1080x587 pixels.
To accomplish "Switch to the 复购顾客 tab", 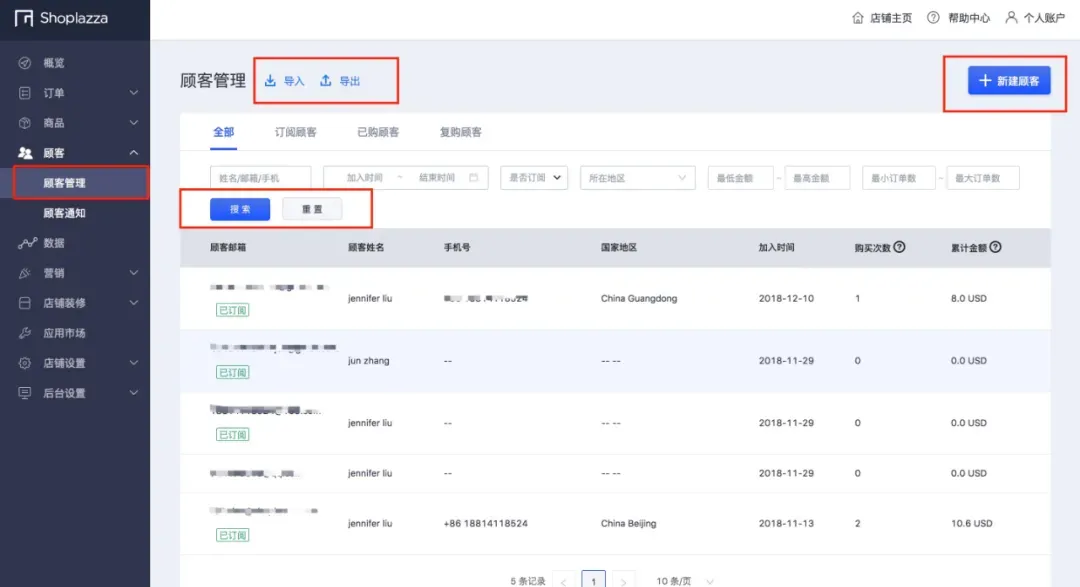I will pyautogui.click(x=461, y=132).
